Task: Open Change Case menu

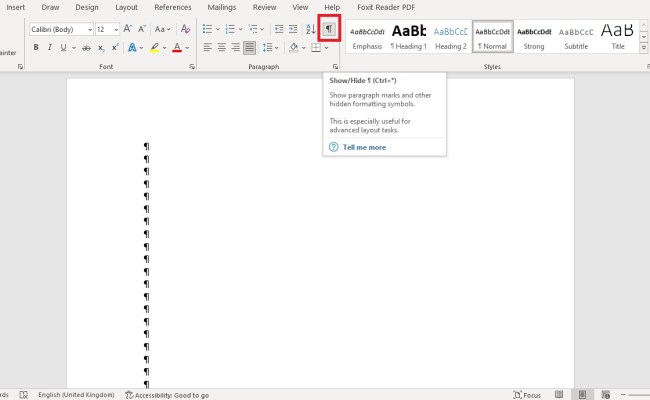Action: point(162,29)
